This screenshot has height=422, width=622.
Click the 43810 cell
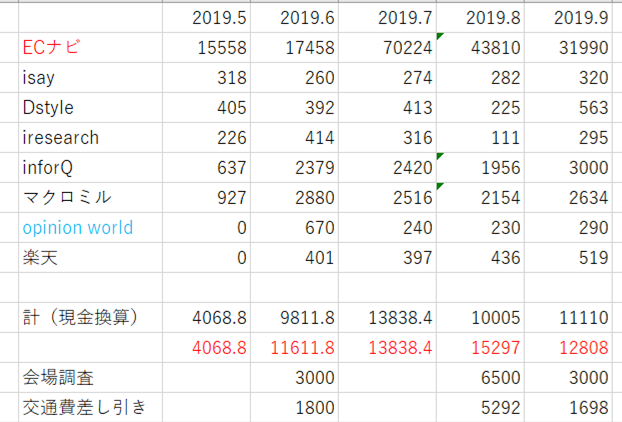(x=480, y=48)
